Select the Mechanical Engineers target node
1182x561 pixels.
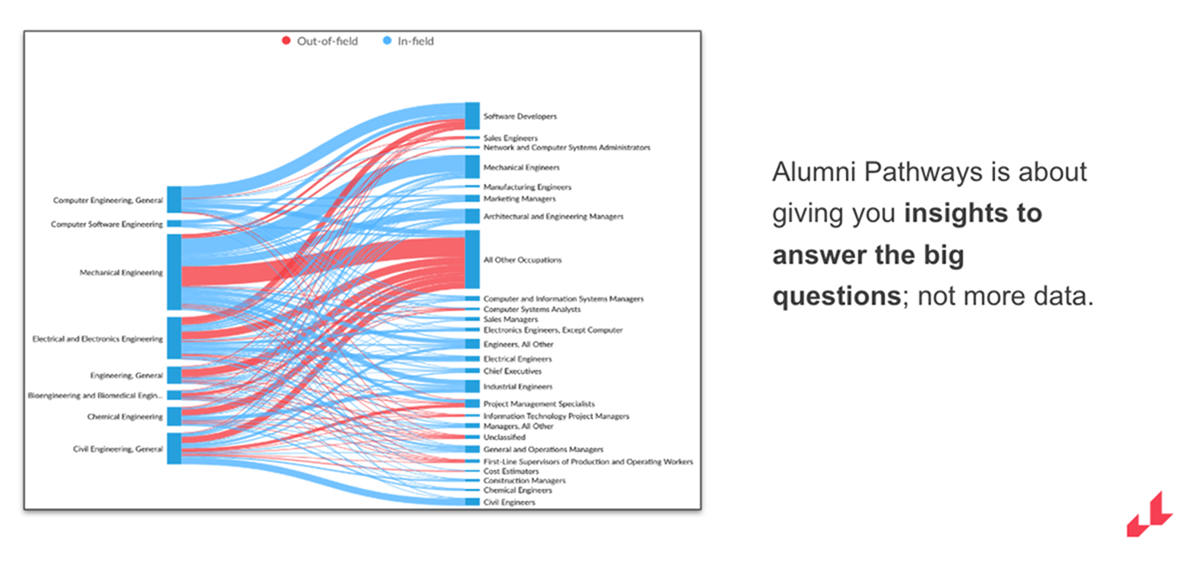click(x=472, y=167)
